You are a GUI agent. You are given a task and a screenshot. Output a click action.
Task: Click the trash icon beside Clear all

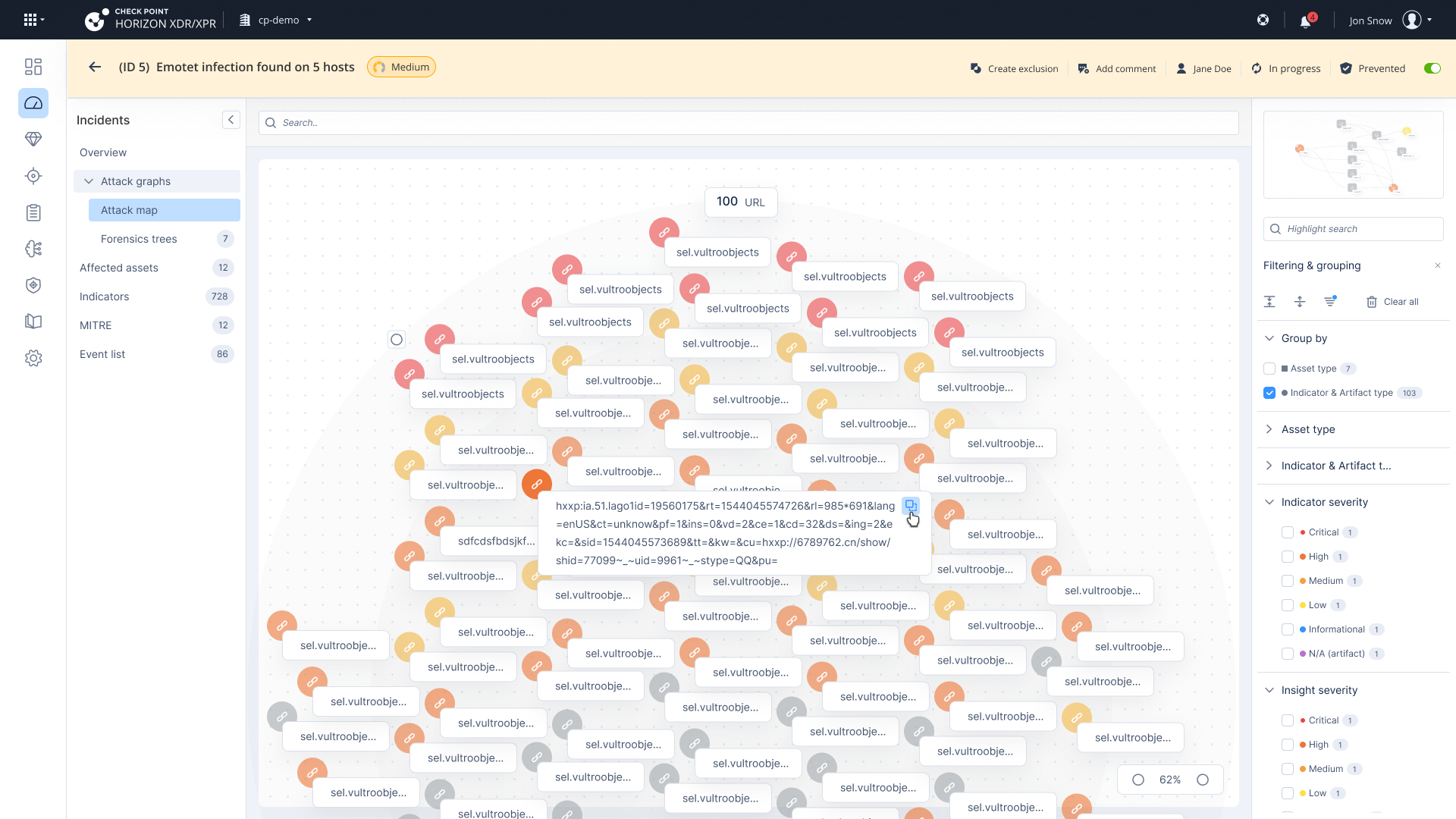(x=1372, y=302)
